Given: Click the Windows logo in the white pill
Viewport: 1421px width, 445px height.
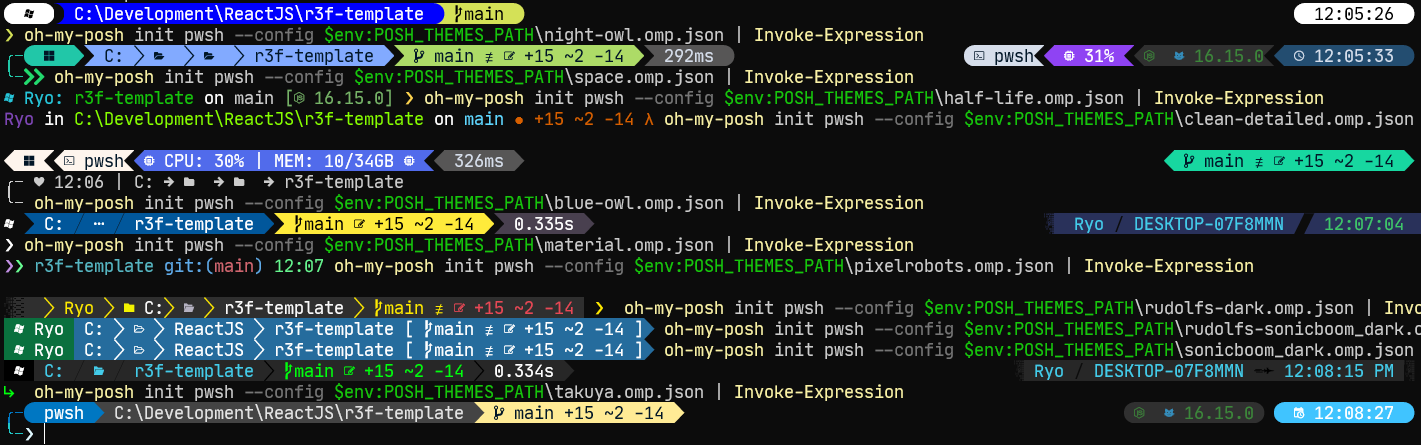Looking at the screenshot, I should 28,14.
